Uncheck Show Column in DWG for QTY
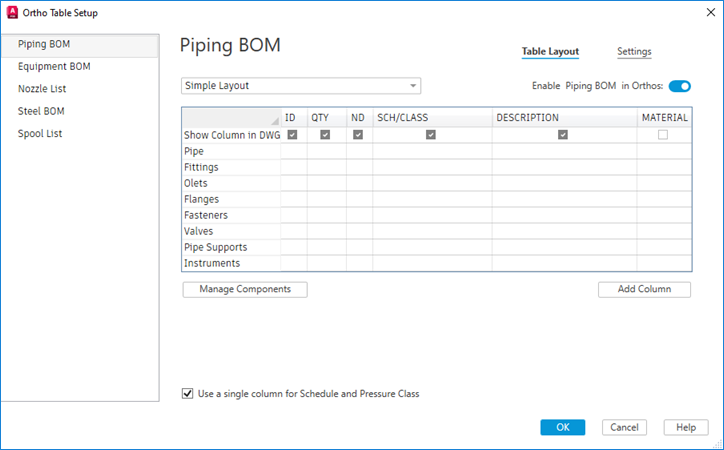The image size is (724, 450). pos(326,135)
